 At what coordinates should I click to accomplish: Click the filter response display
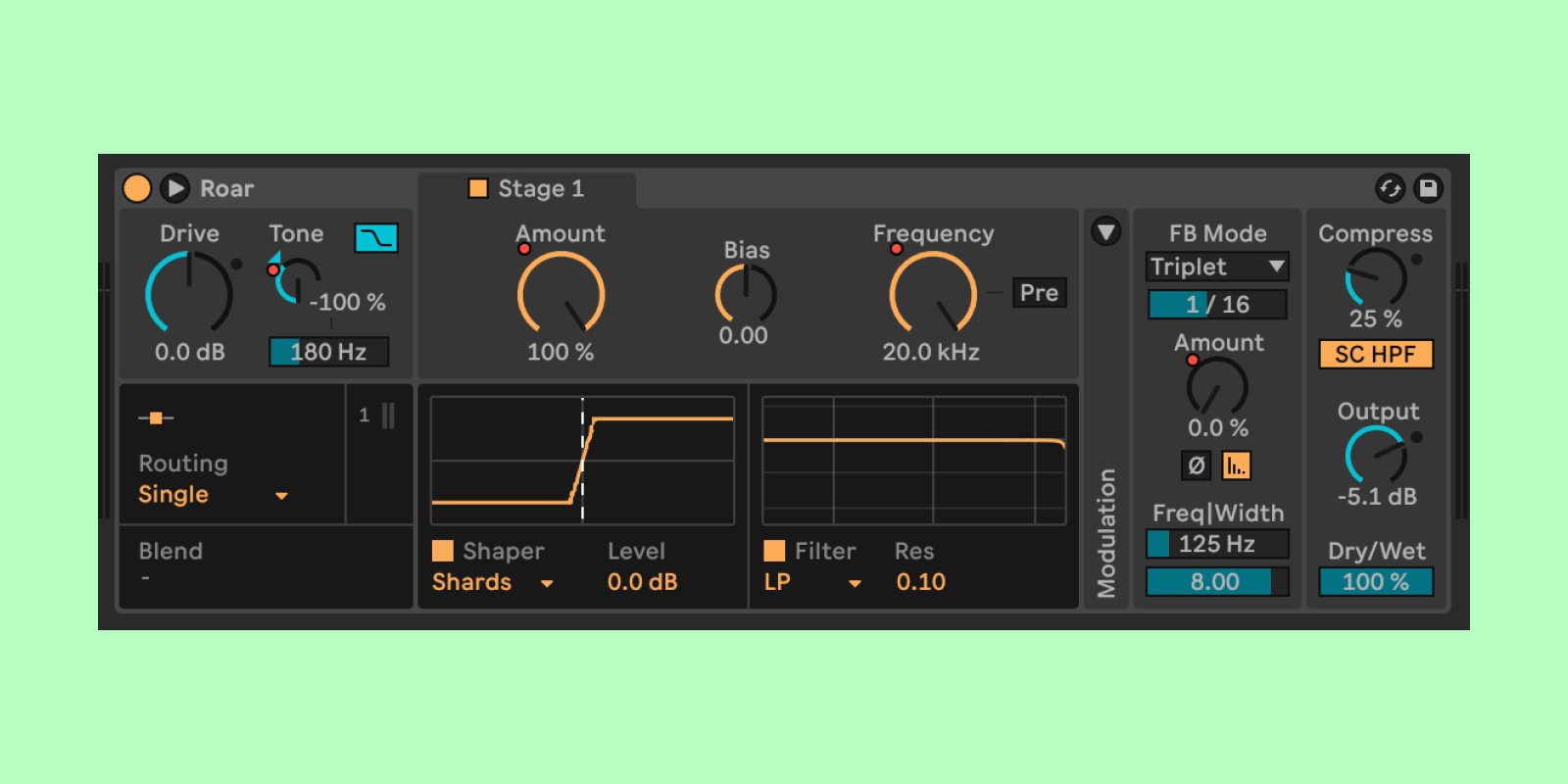(914, 461)
